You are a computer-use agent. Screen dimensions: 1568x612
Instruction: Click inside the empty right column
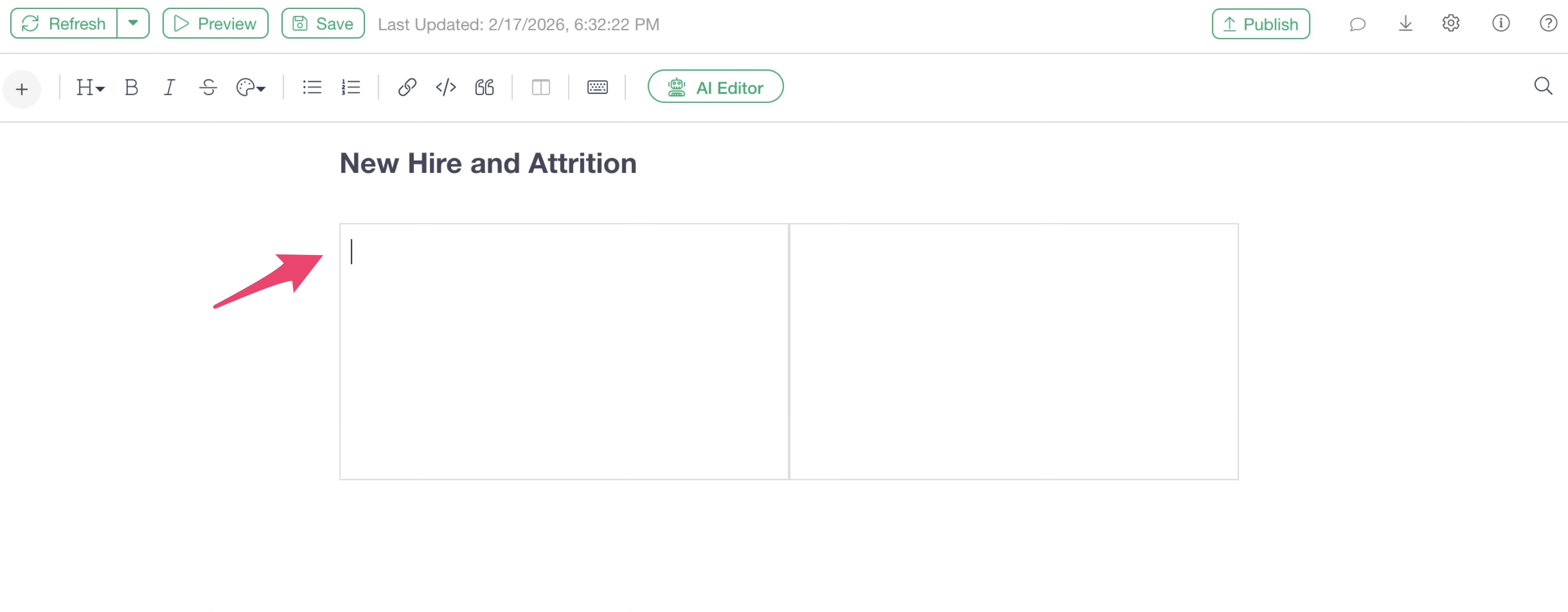(x=1013, y=351)
